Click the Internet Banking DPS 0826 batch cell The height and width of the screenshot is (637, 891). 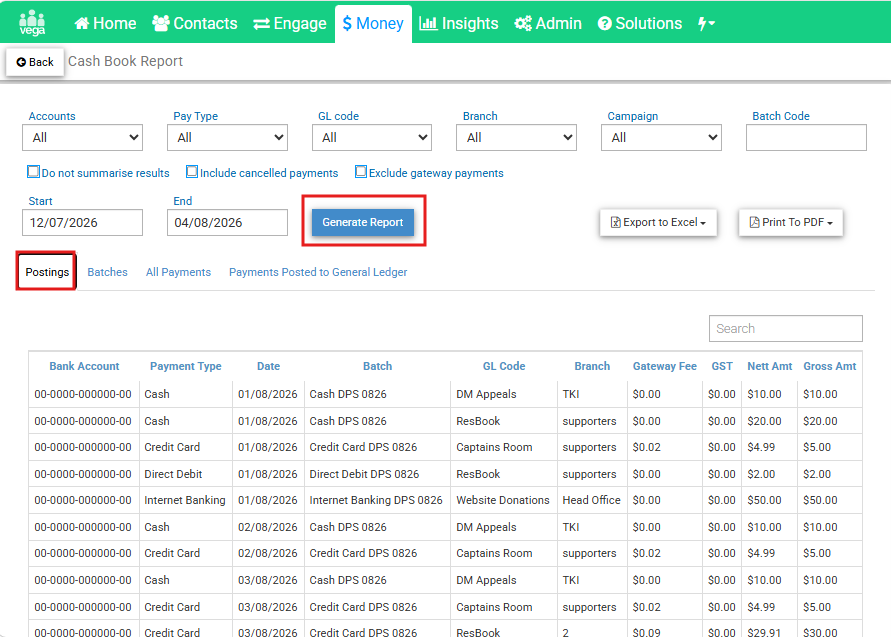(x=376, y=500)
